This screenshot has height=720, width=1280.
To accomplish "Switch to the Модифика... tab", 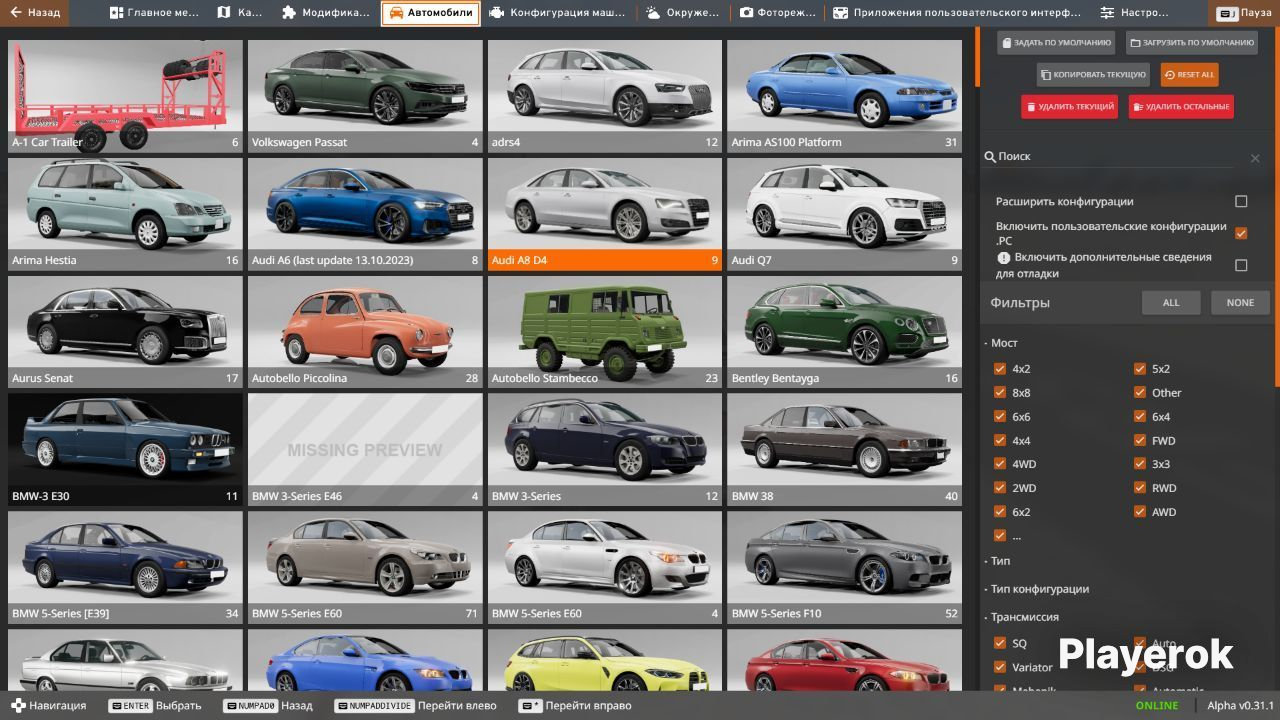I will 324,13.
